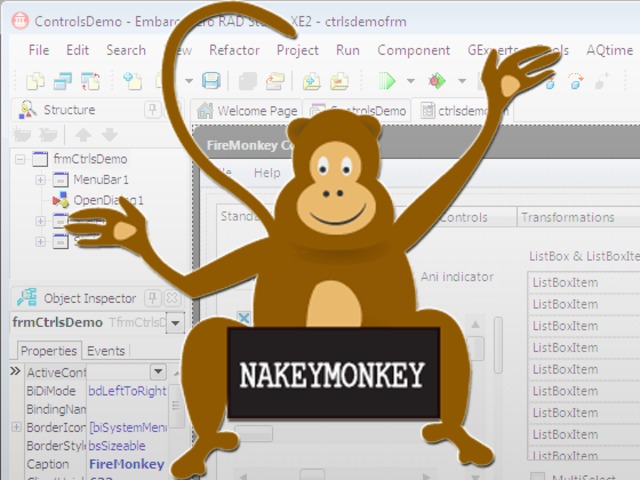Select MenuBar1 in the Structure tree
The image size is (640, 480).
click(x=101, y=180)
